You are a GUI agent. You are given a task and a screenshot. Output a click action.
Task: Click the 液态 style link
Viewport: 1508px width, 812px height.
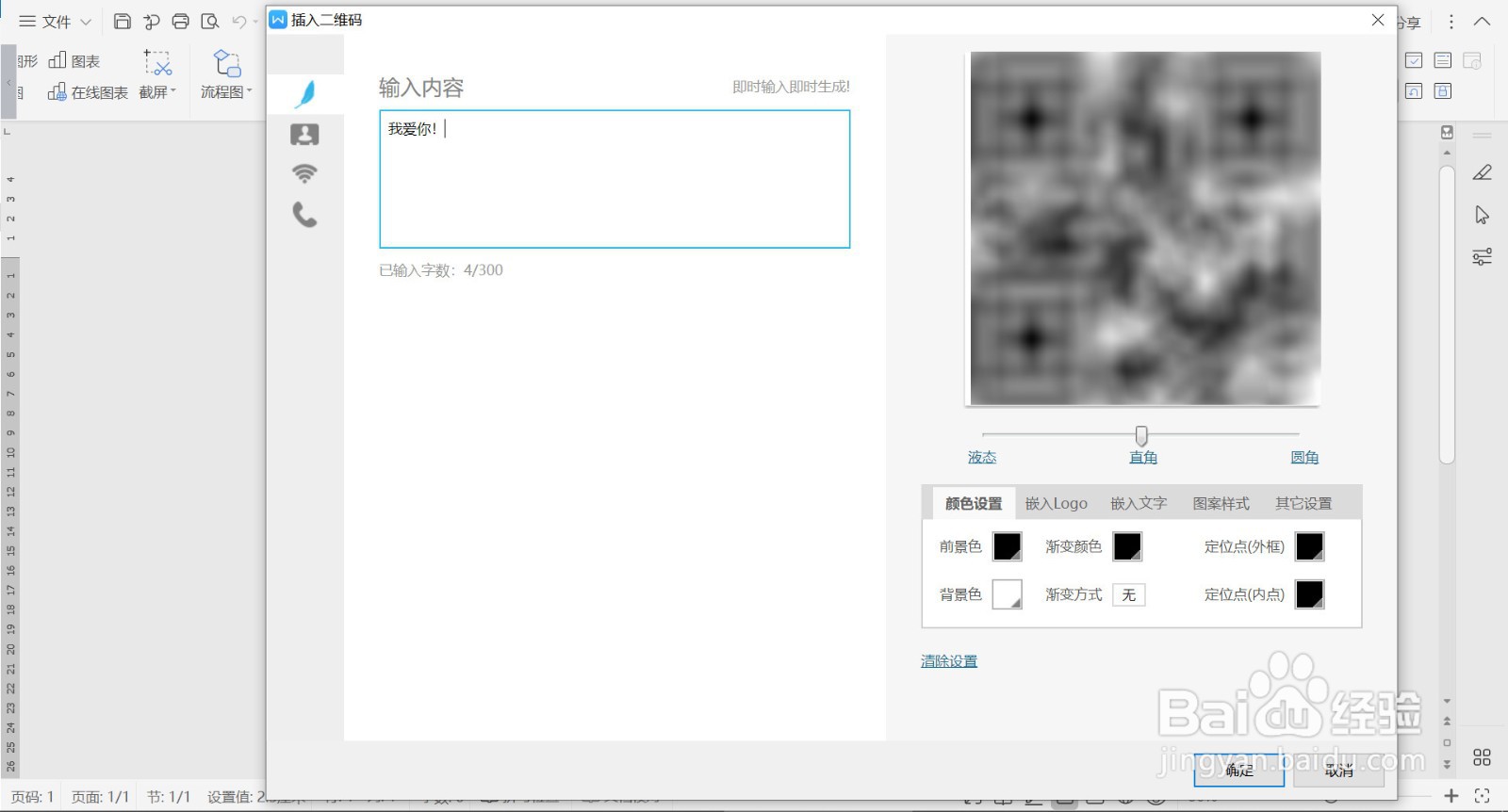pos(982,457)
